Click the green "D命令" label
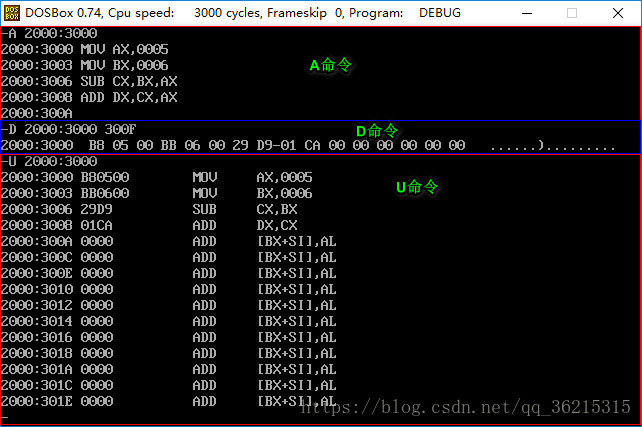The width and height of the screenshot is (642, 427). (377, 130)
